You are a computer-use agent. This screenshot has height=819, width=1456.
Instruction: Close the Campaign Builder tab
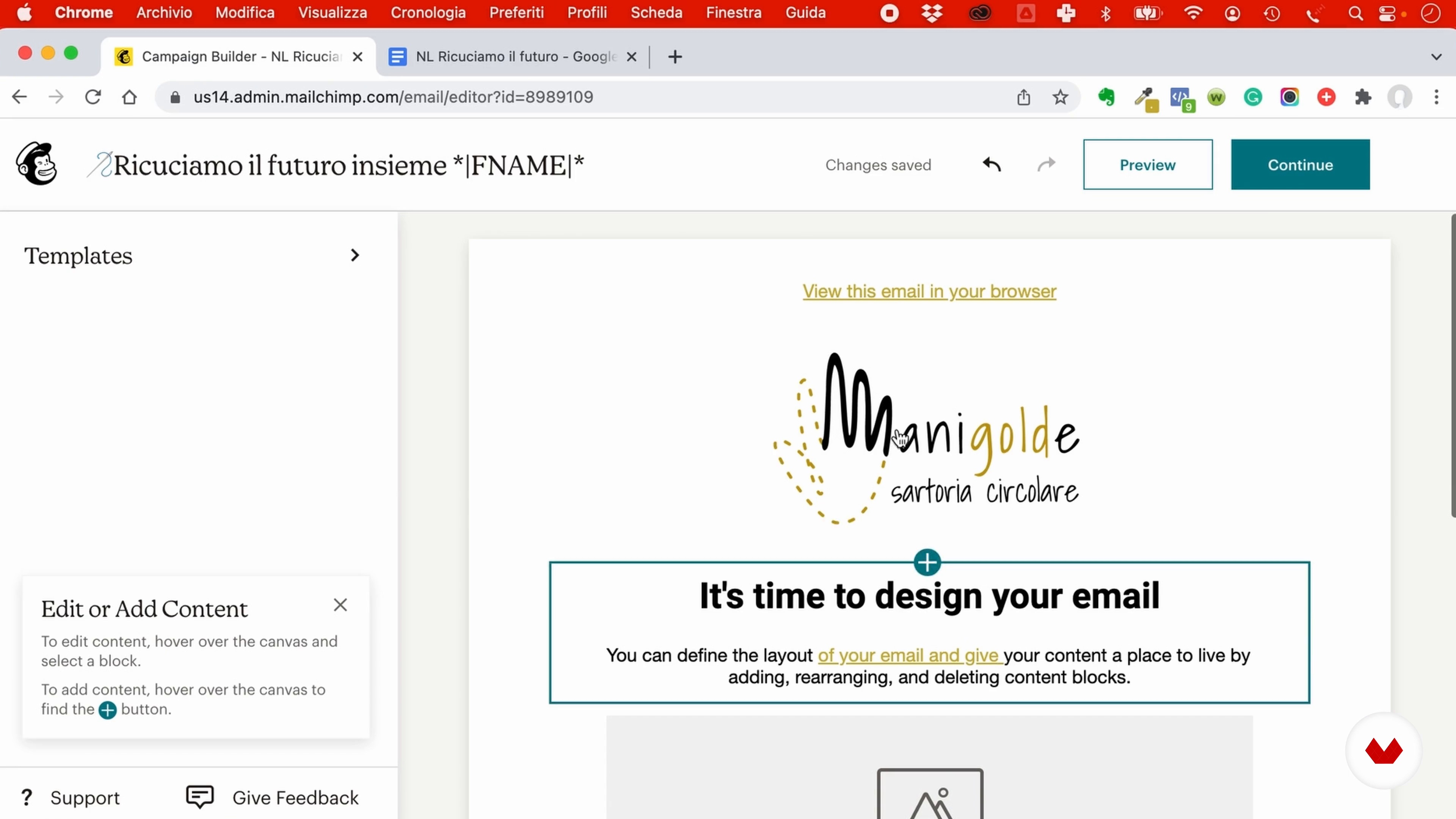tap(357, 56)
